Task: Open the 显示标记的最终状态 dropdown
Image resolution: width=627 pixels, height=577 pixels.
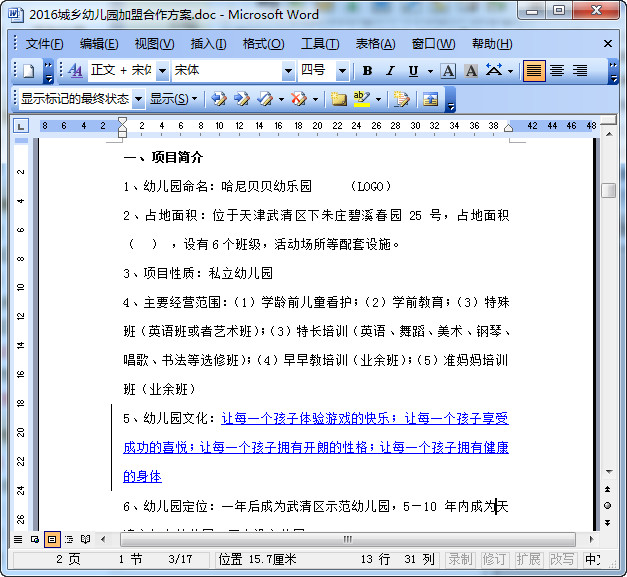Action: [x=138, y=98]
